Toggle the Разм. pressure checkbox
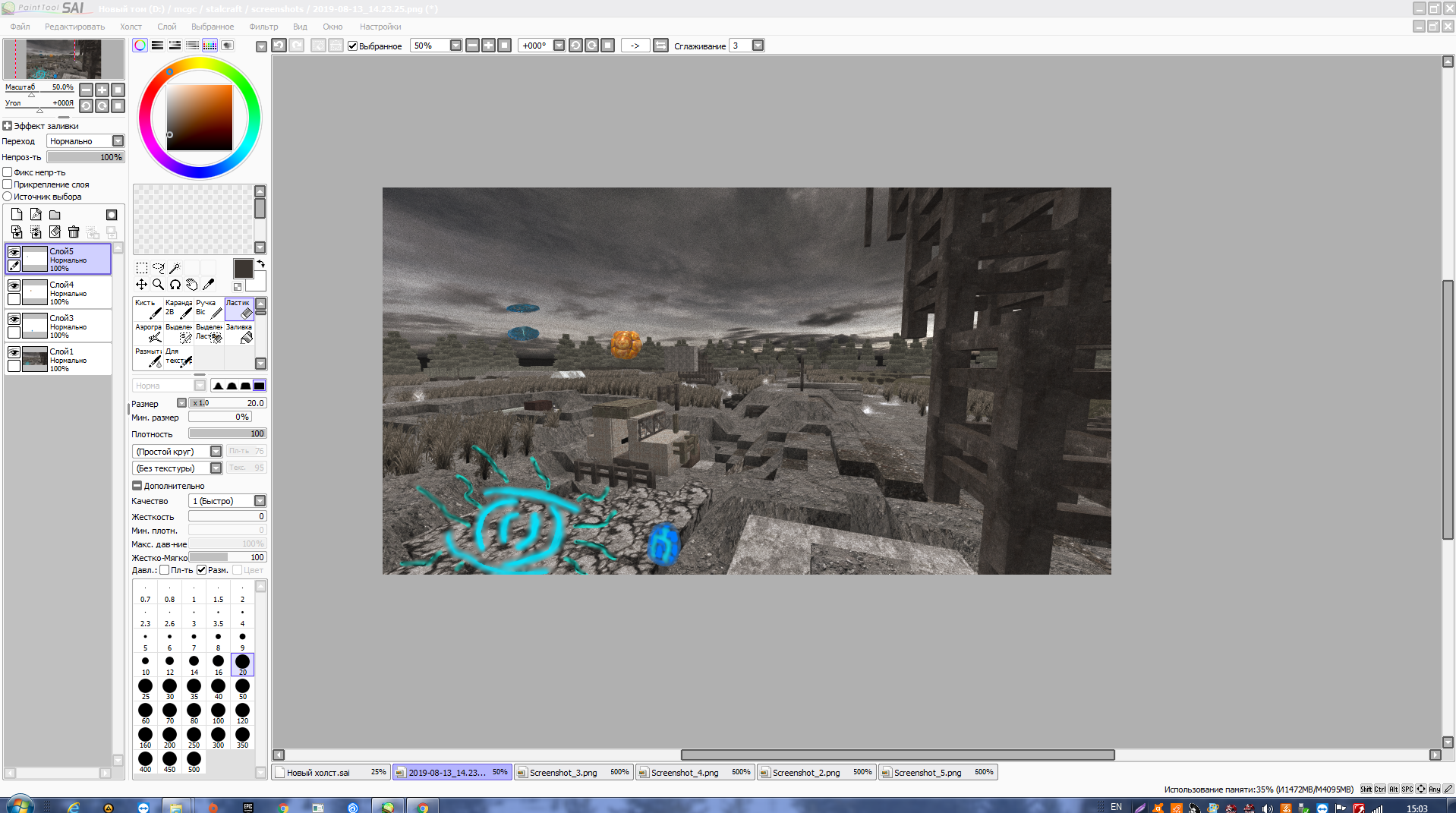The height and width of the screenshot is (813, 1456). 202,570
